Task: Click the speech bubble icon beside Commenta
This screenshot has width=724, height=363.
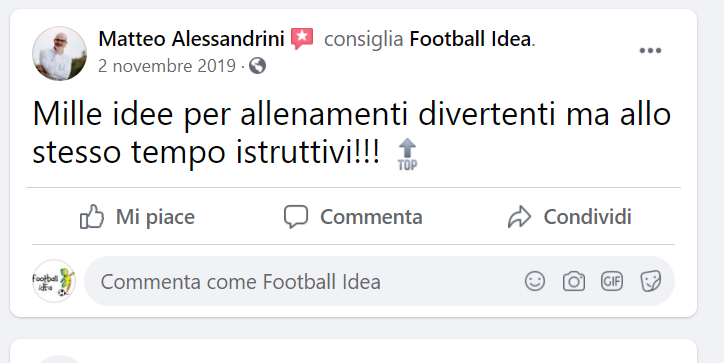Action: point(296,217)
